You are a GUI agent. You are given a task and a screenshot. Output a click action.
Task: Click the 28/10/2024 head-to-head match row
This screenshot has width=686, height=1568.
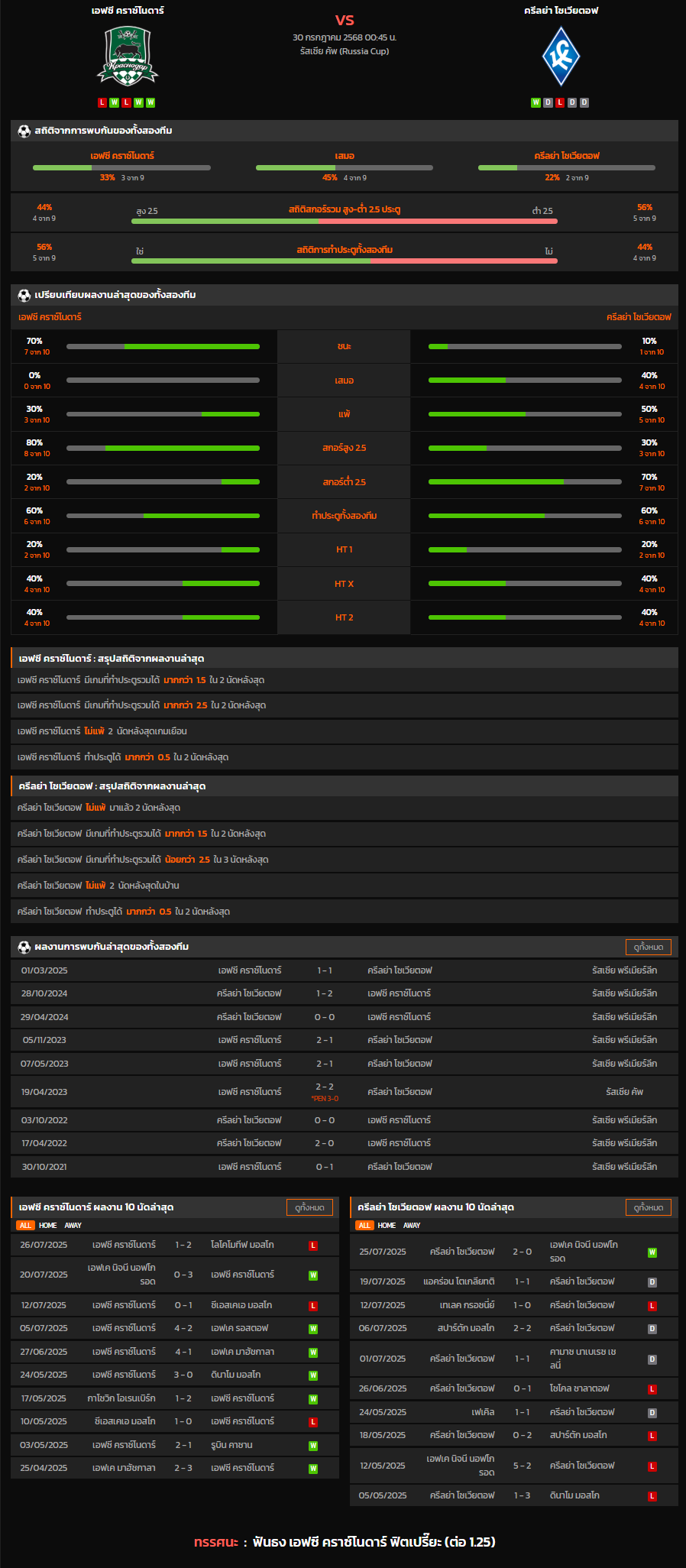point(345,993)
